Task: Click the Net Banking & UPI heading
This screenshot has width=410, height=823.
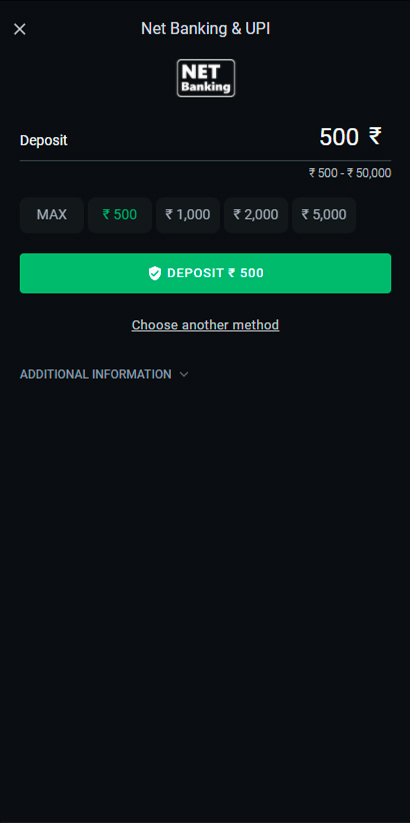Action: (205, 29)
